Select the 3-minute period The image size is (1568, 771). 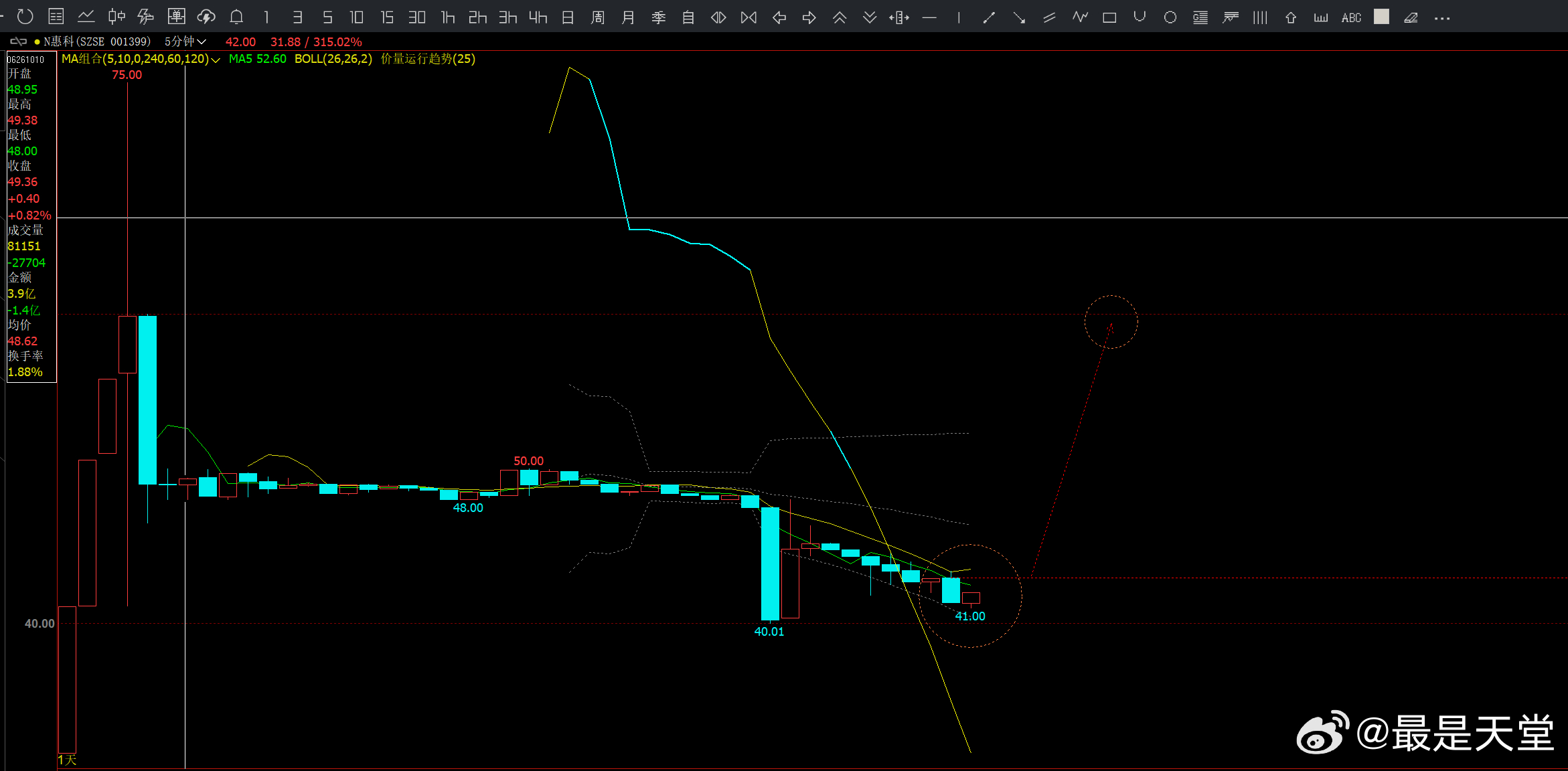coord(297,17)
